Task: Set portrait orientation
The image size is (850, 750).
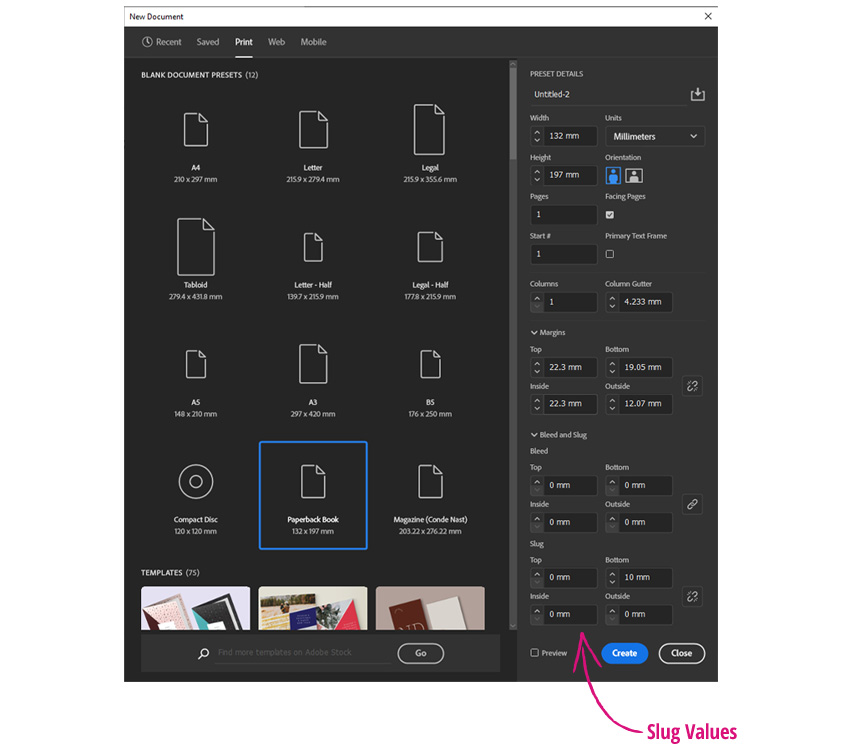Action: click(613, 176)
